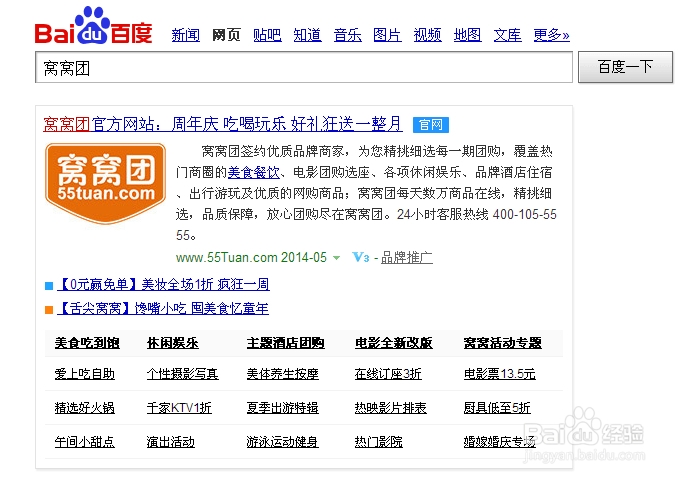Click the 休闲娱乐 column heading
Image resolution: width=683 pixels, height=480 pixels.
172,343
